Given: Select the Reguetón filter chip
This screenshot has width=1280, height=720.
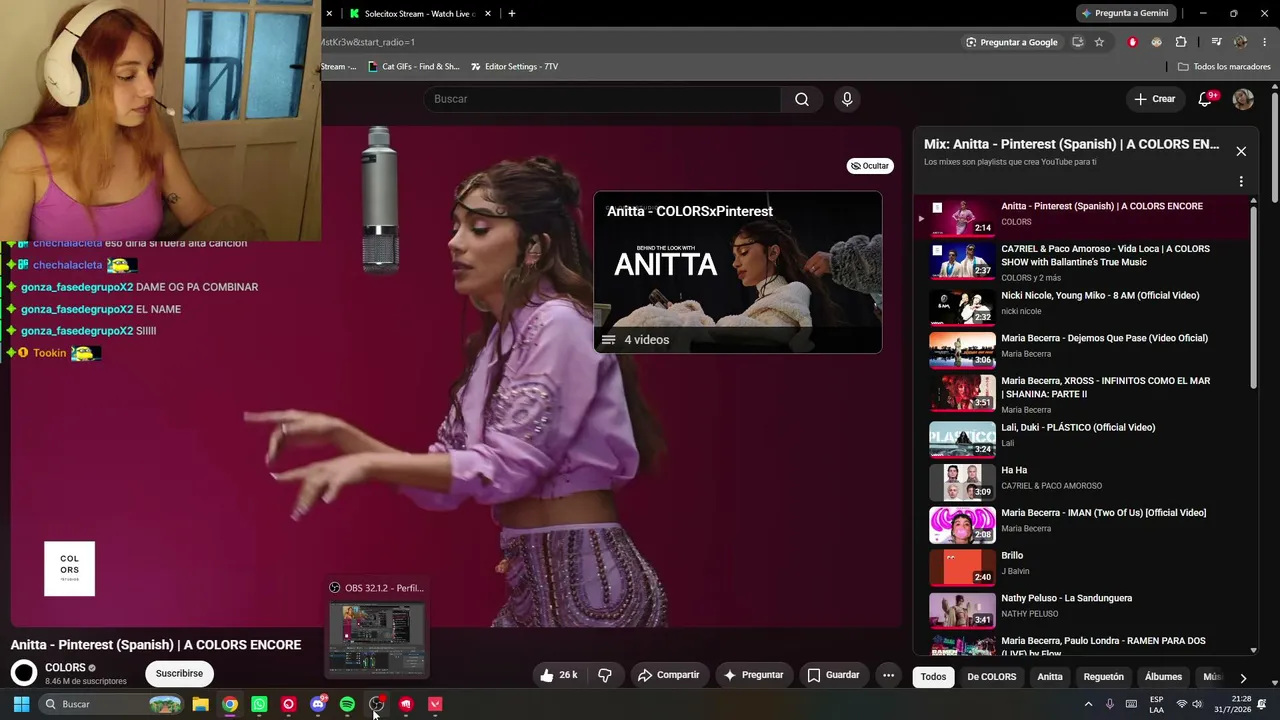Looking at the screenshot, I should pyautogui.click(x=1104, y=677).
